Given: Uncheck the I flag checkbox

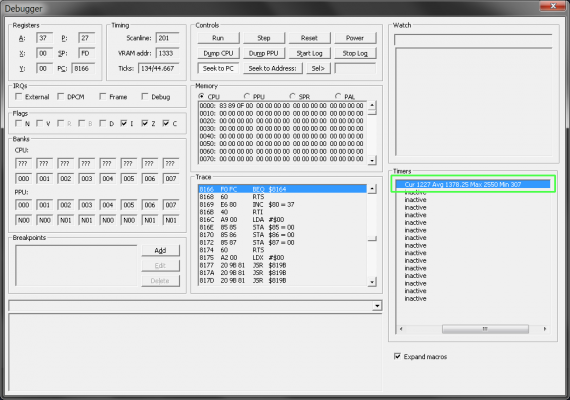Looking at the screenshot, I should coord(124,124).
